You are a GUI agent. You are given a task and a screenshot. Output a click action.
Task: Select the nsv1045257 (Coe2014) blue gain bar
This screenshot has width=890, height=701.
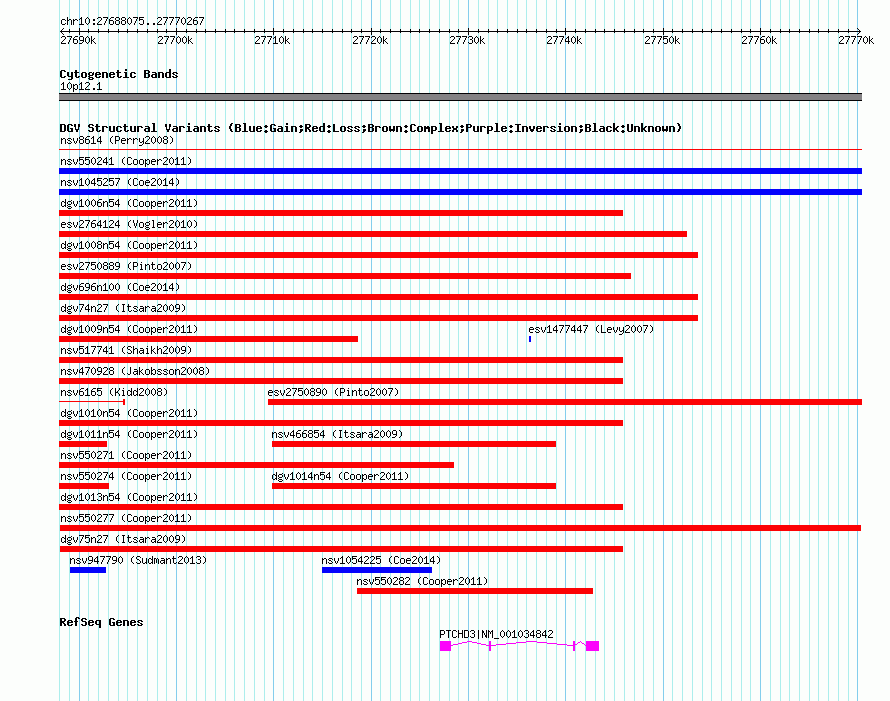[460, 192]
